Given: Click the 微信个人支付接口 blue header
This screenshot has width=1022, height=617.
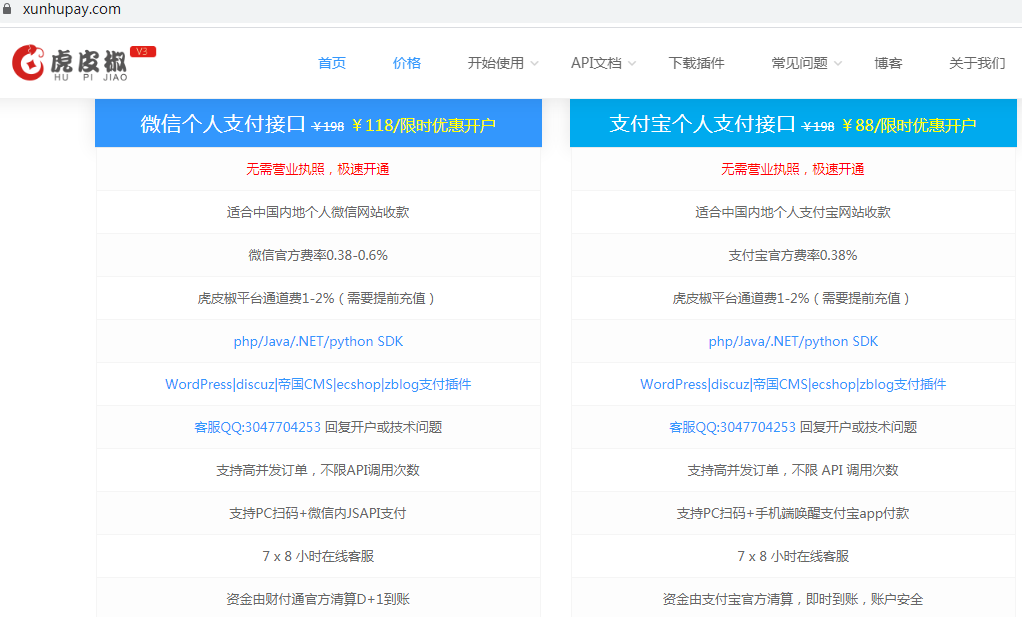Looking at the screenshot, I should click(x=318, y=124).
